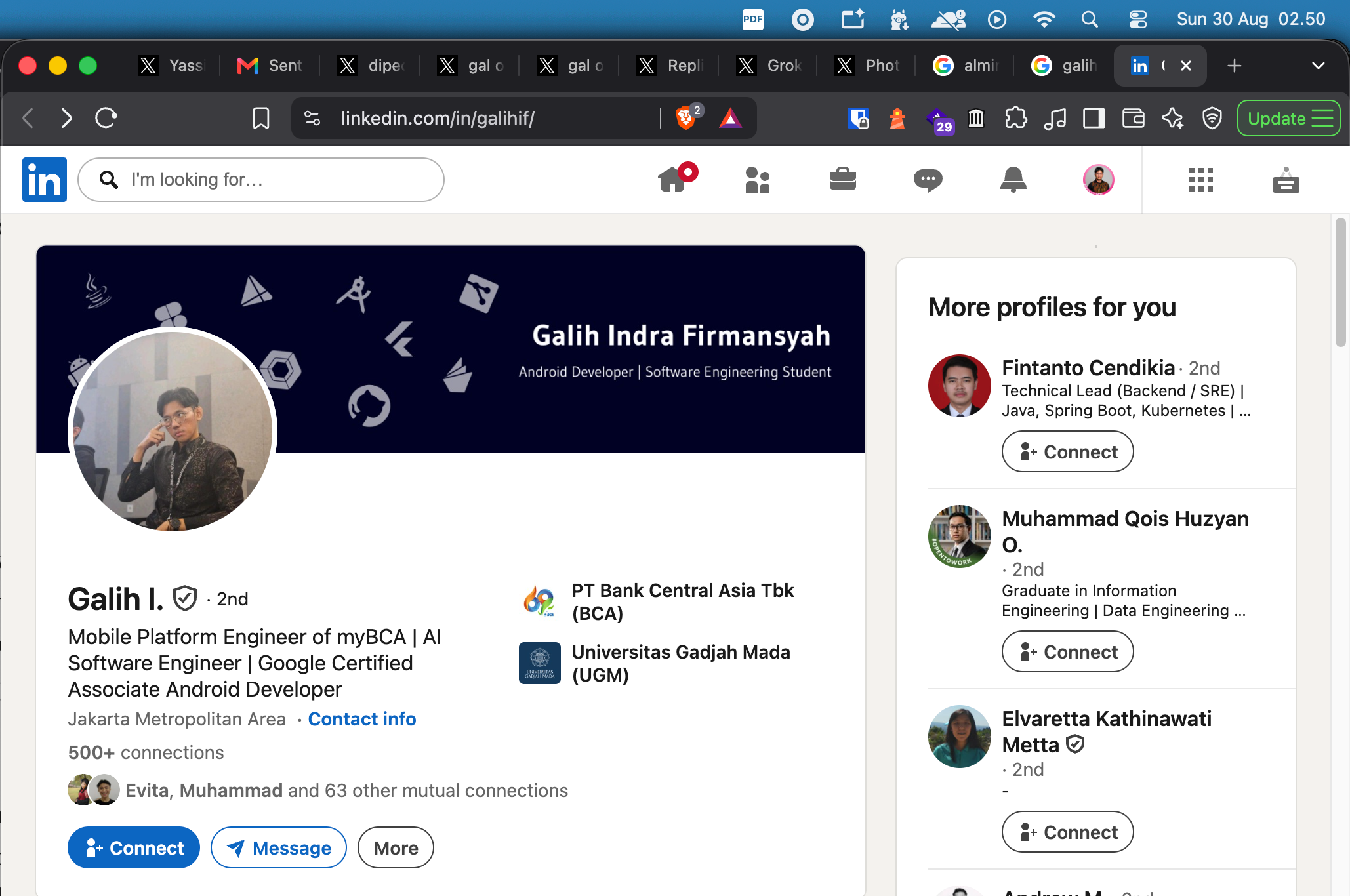The height and width of the screenshot is (896, 1350).
Task: Switch to the Phot X tab
Action: click(x=867, y=66)
